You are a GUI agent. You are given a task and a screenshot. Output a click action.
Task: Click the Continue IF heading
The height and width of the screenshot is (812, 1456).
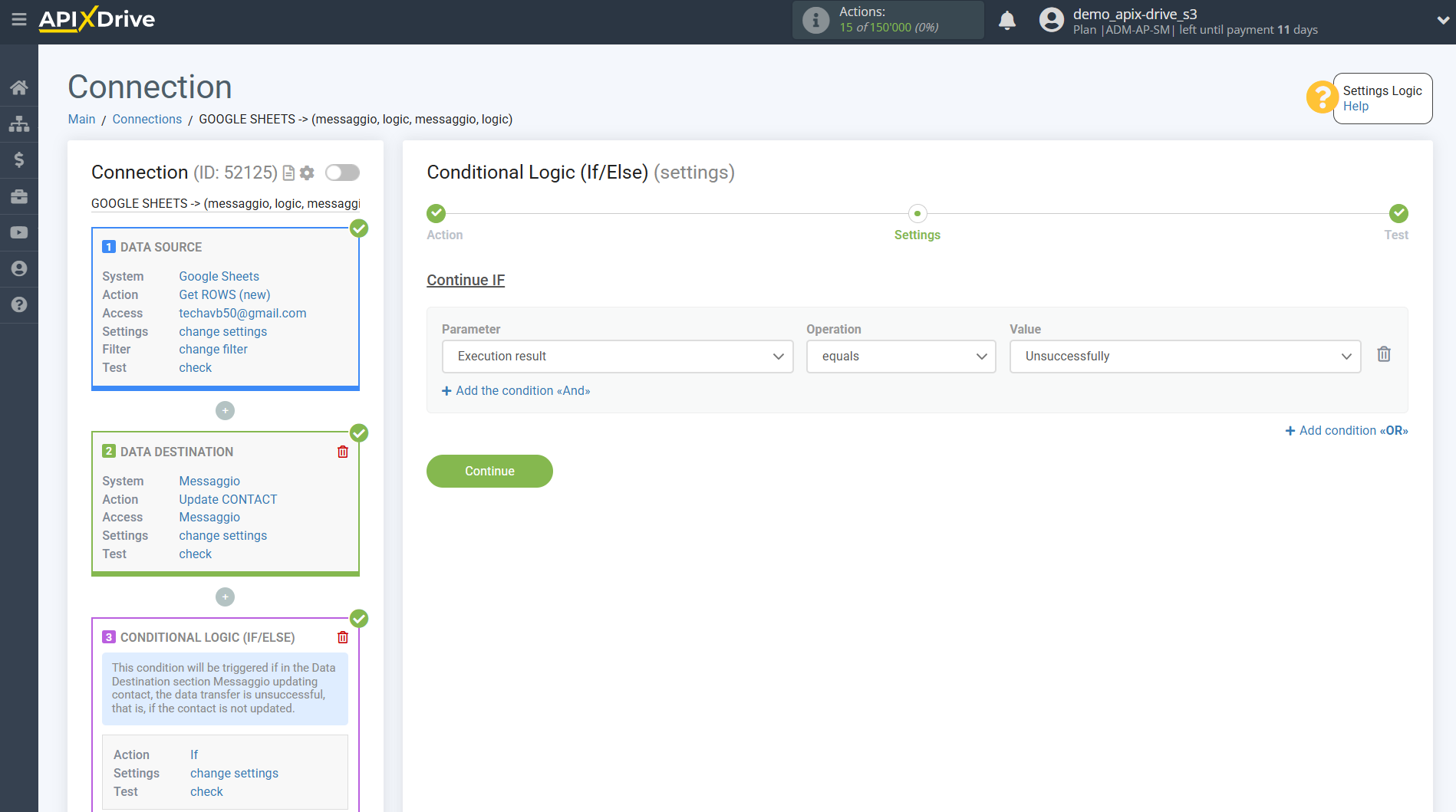[x=466, y=280]
